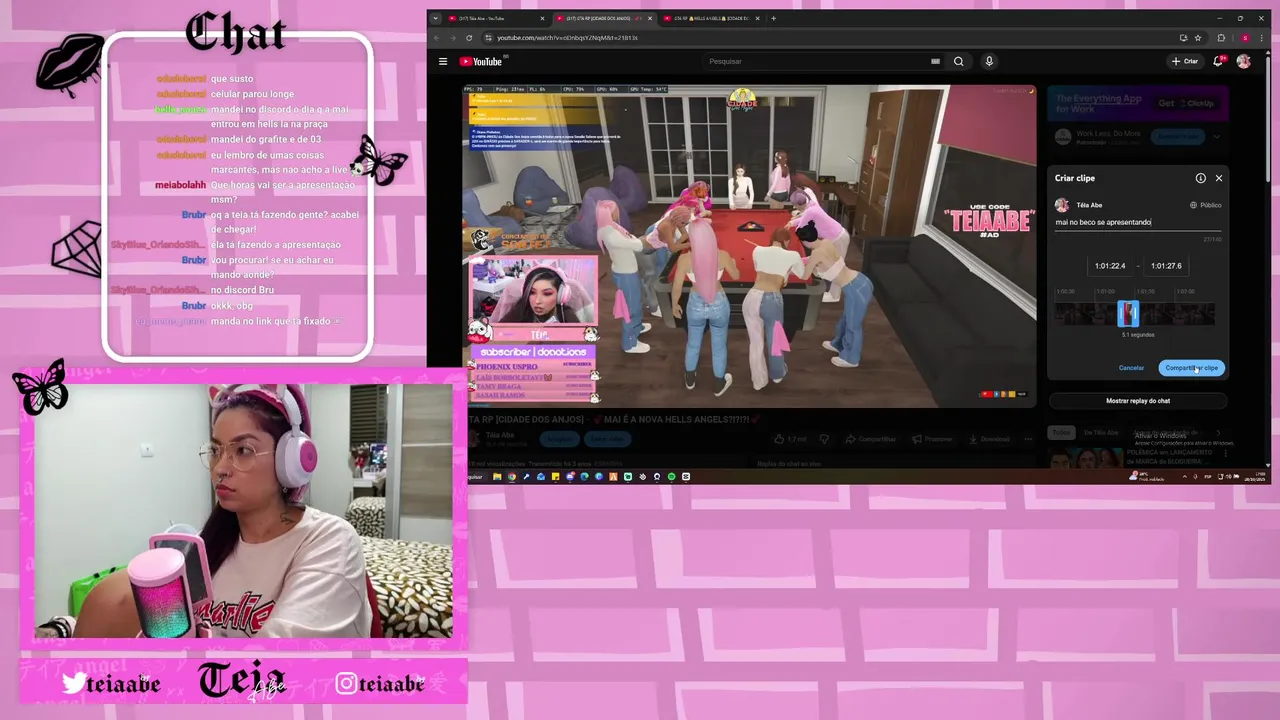The image size is (1280, 720).
Task: Click the Criar button in YouTube header
Action: pos(1185,61)
